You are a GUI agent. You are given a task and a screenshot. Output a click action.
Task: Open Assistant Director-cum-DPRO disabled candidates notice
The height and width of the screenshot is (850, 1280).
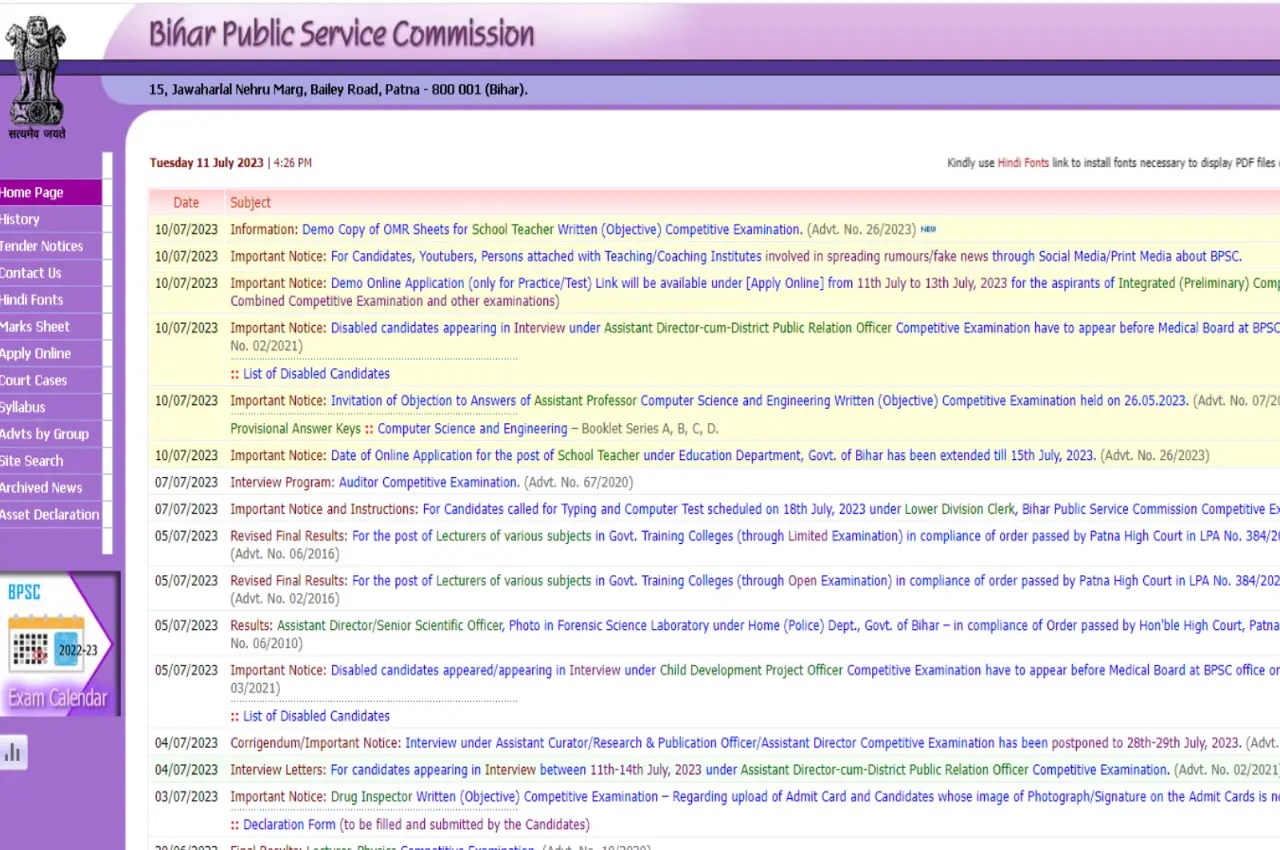[805, 328]
